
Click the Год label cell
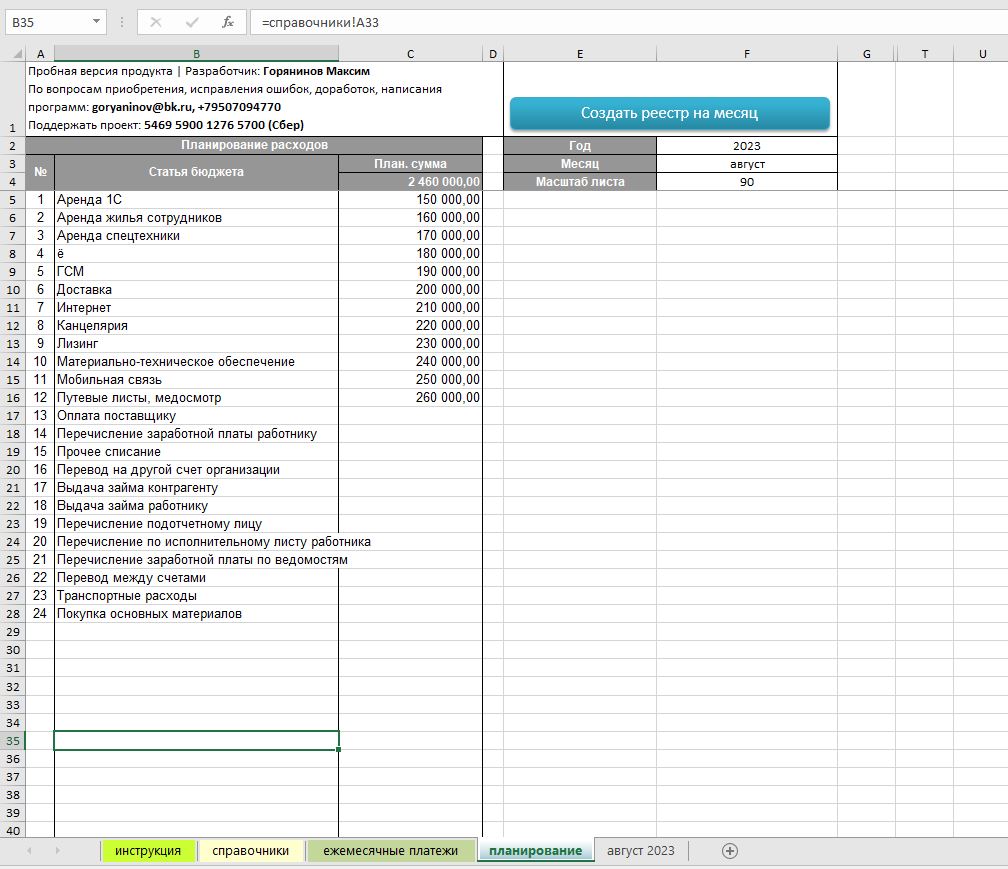pos(580,146)
